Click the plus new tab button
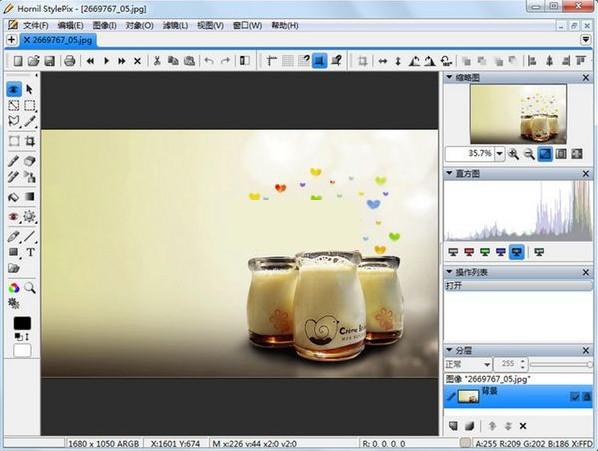Image resolution: width=598 pixels, height=451 pixels. [x=11, y=40]
